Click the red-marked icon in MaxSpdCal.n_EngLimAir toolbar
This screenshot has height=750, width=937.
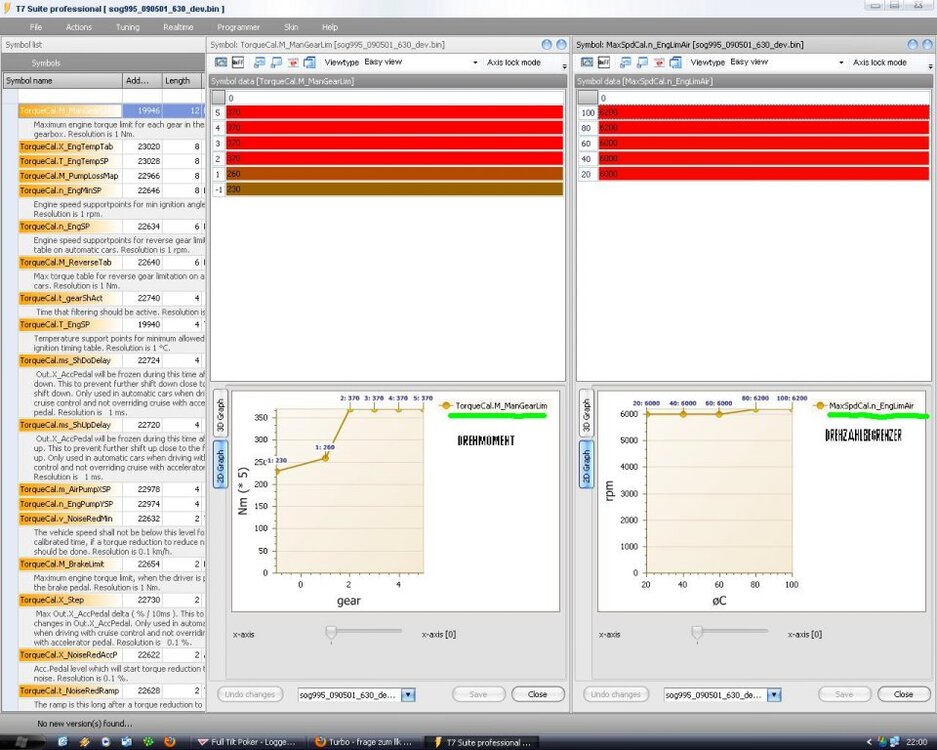(659, 62)
